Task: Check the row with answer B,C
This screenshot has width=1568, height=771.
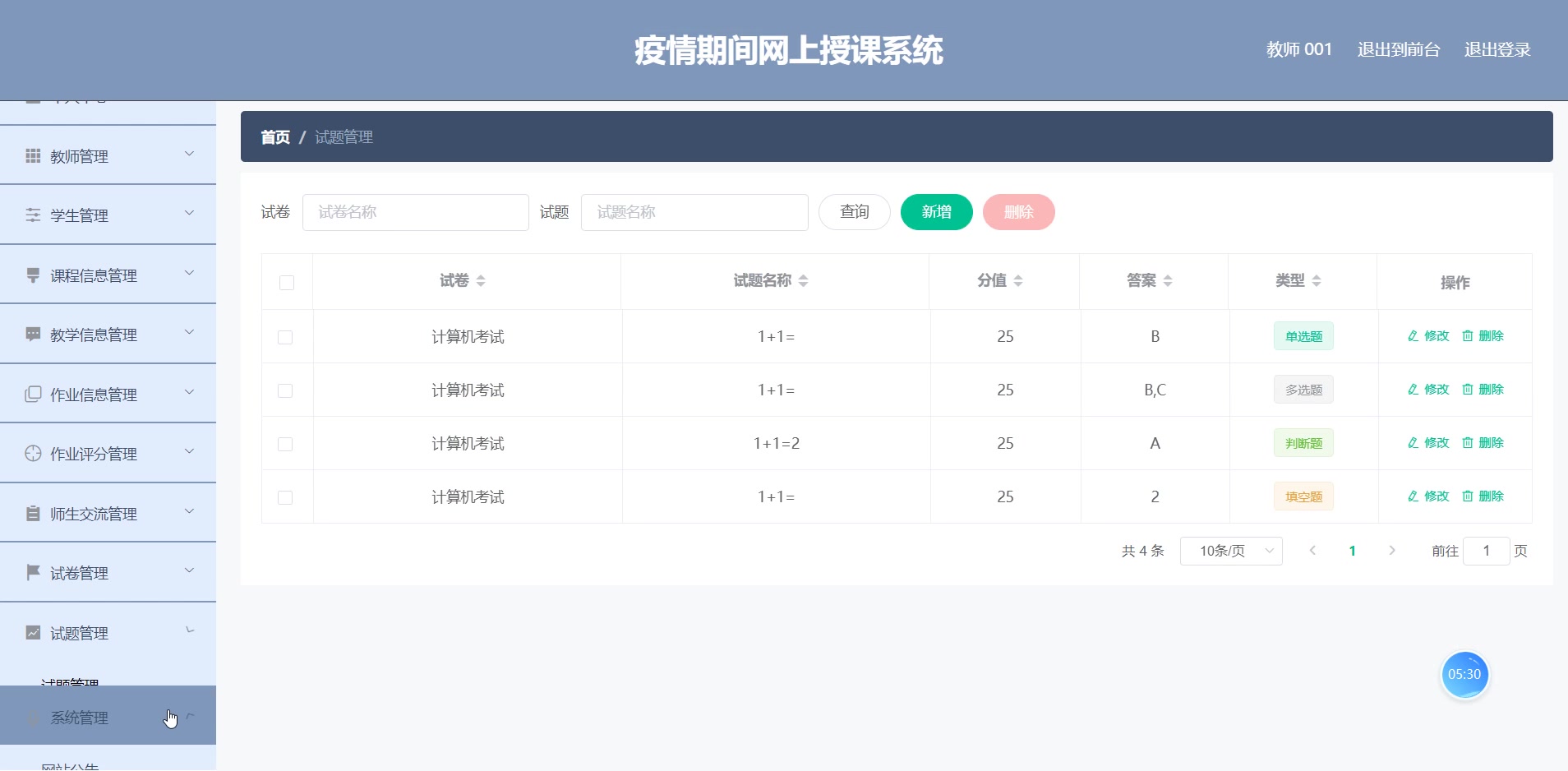Action: 285,390
